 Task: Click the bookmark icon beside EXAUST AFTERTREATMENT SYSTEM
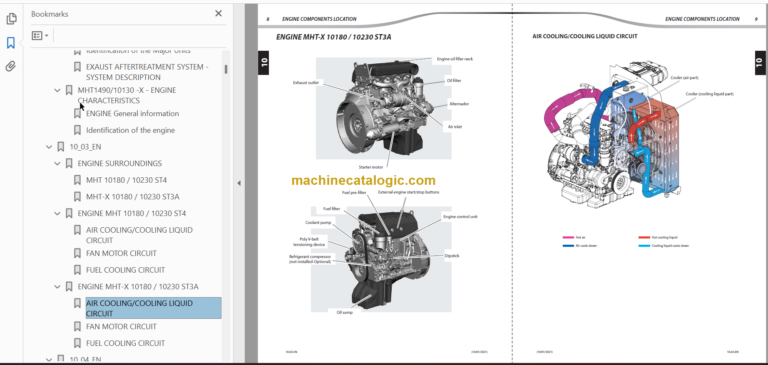77,67
